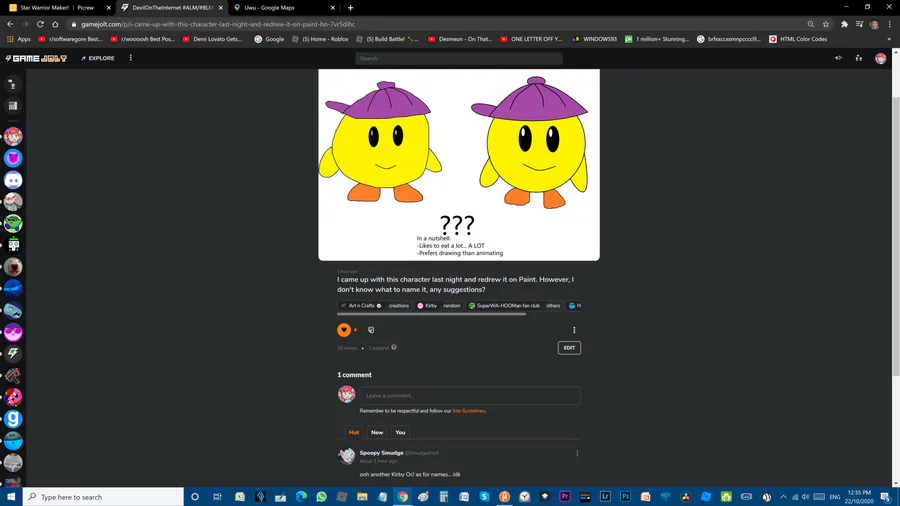Open the blue letter g sidebar community
The height and width of the screenshot is (506, 900).
coord(13,419)
